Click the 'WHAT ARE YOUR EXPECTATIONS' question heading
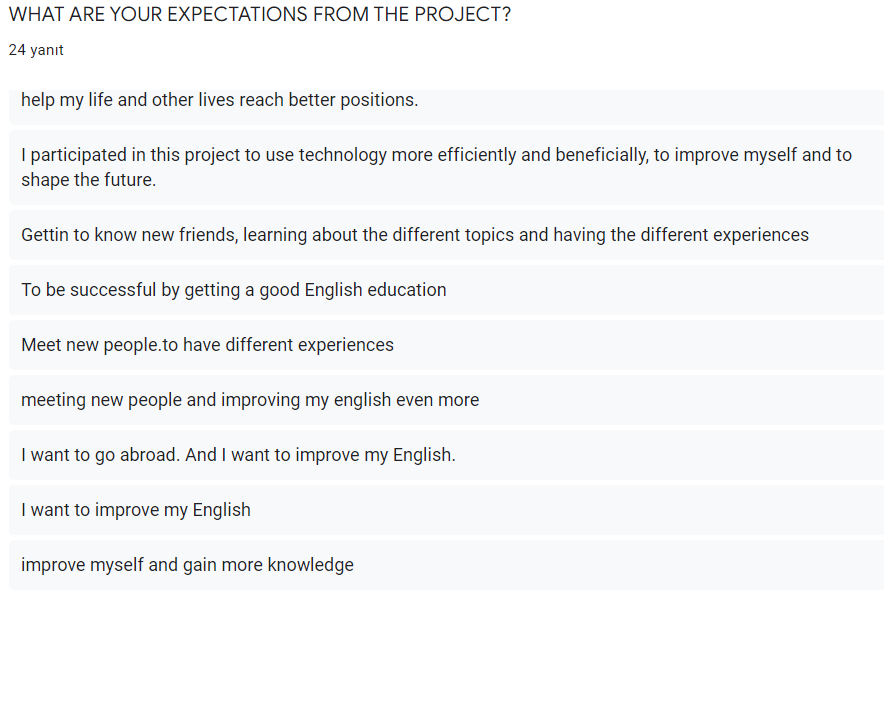The height and width of the screenshot is (724, 884). pyautogui.click(x=259, y=15)
